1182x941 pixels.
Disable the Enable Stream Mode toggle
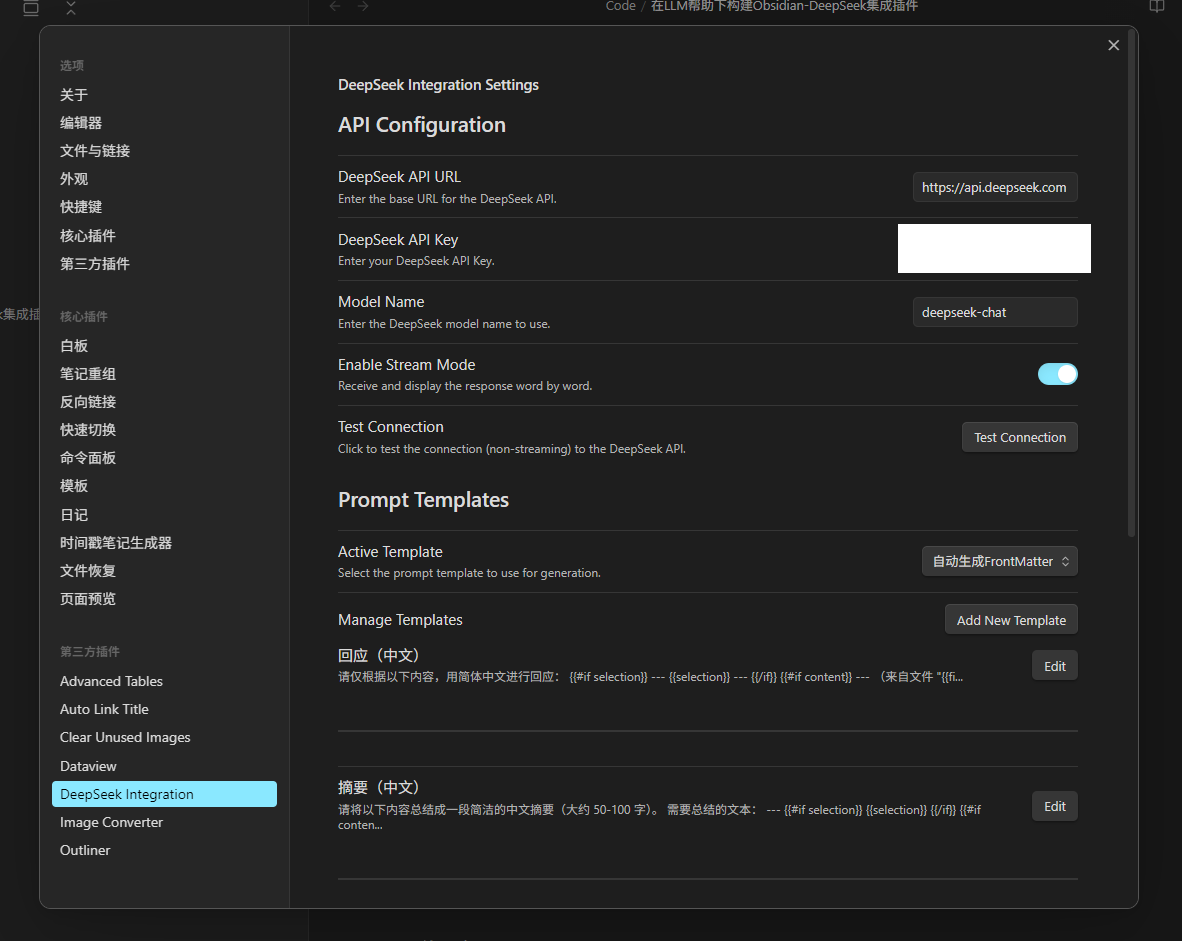point(1057,374)
